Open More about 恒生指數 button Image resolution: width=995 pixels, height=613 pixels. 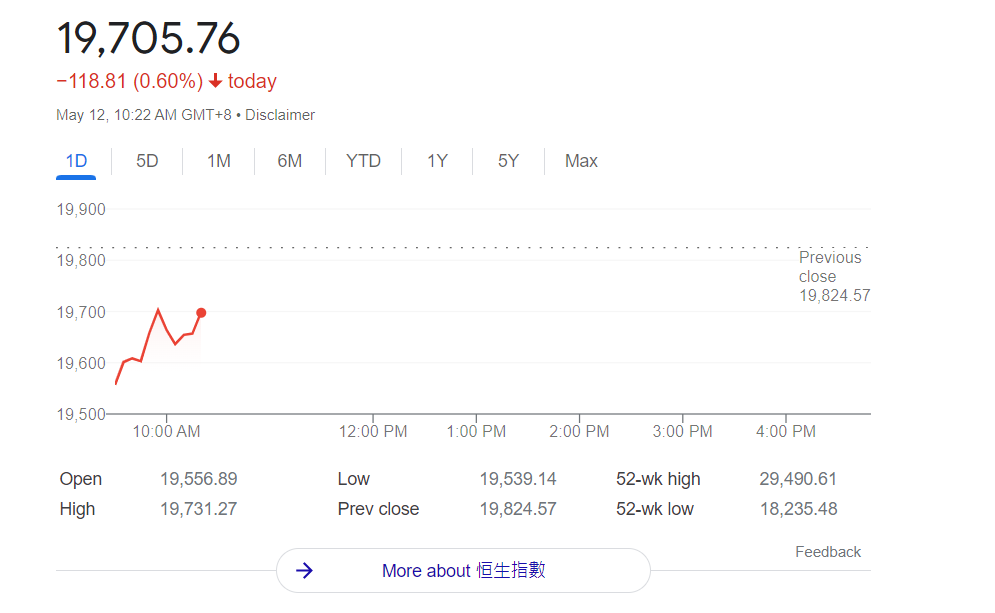click(x=463, y=571)
